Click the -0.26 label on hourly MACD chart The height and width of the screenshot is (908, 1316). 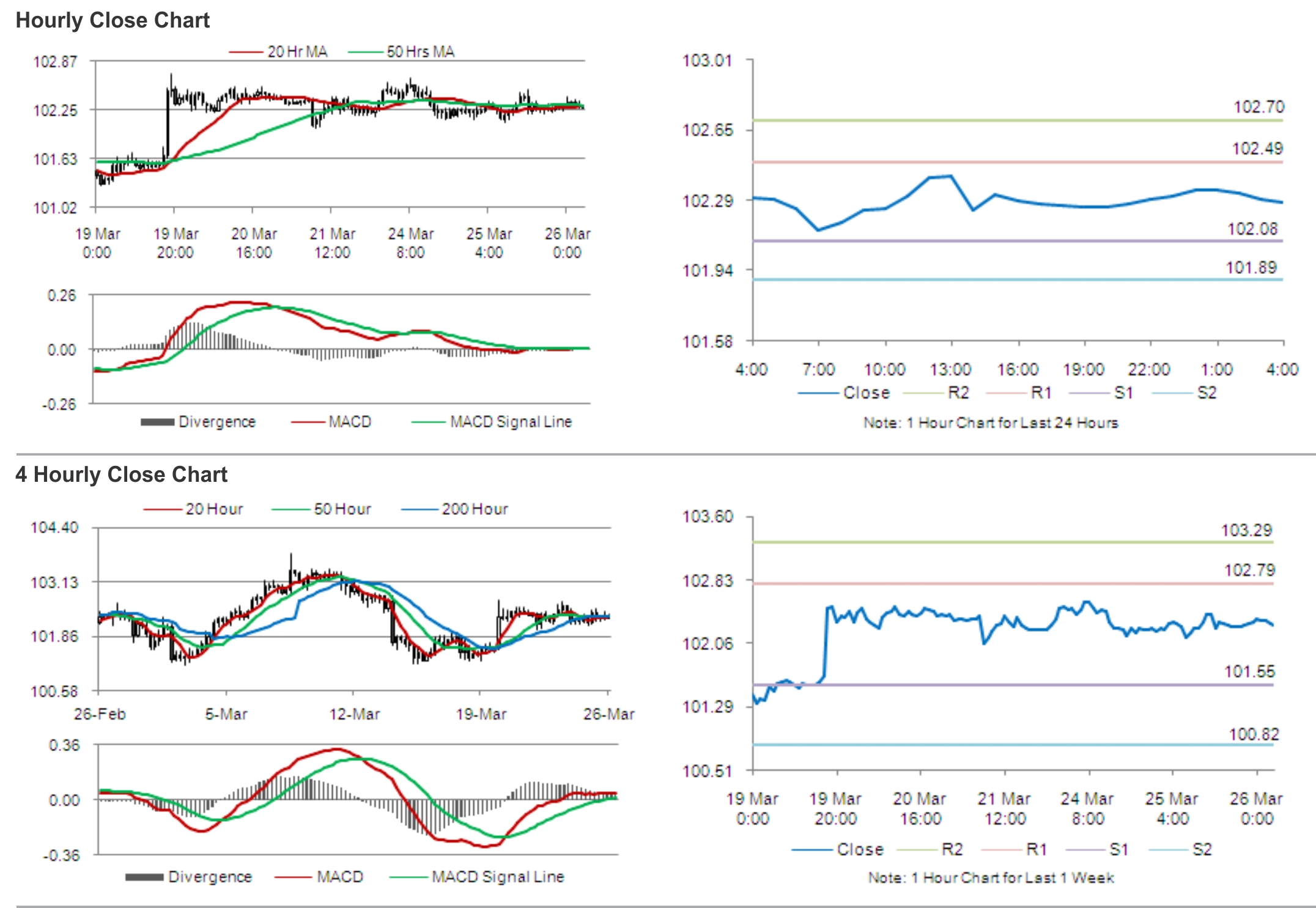pos(59,404)
